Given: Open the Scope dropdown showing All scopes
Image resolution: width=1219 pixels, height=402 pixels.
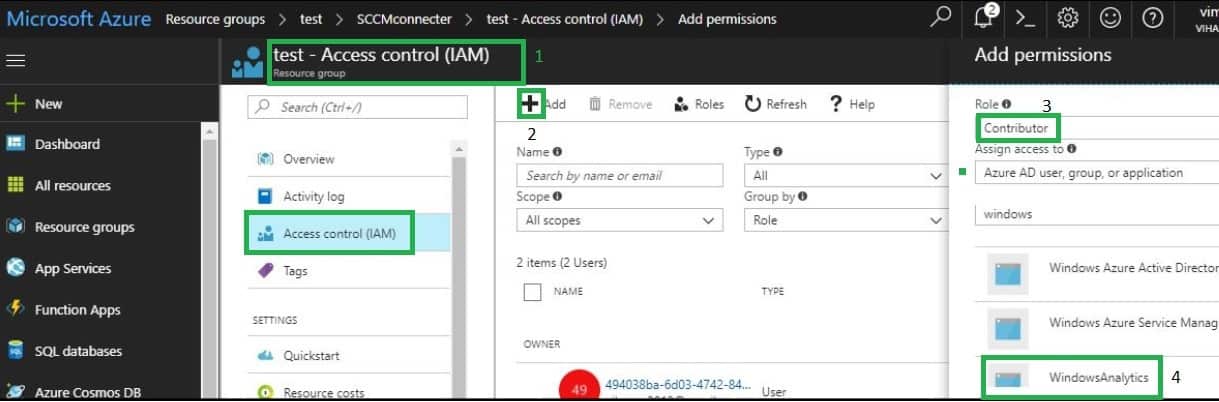Looking at the screenshot, I should click(x=620, y=220).
